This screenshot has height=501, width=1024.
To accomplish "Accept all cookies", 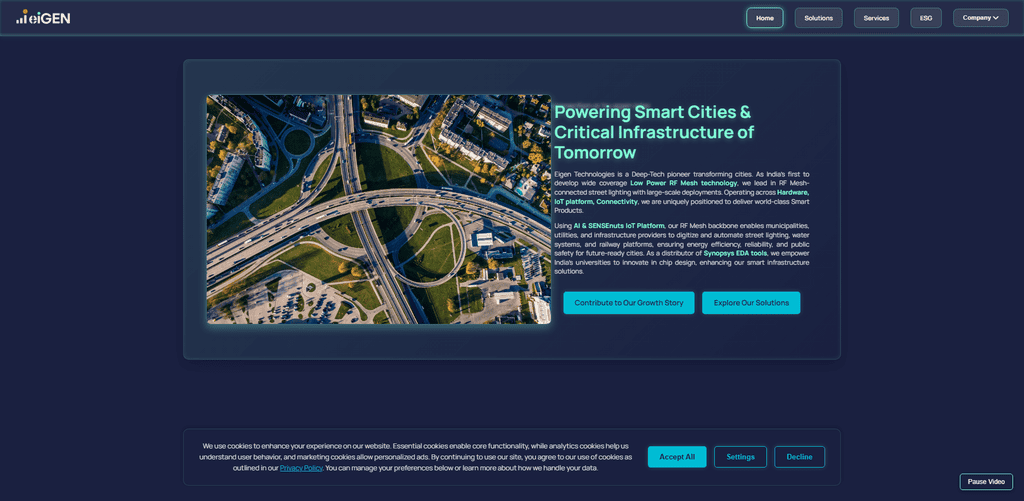I will pos(677,457).
